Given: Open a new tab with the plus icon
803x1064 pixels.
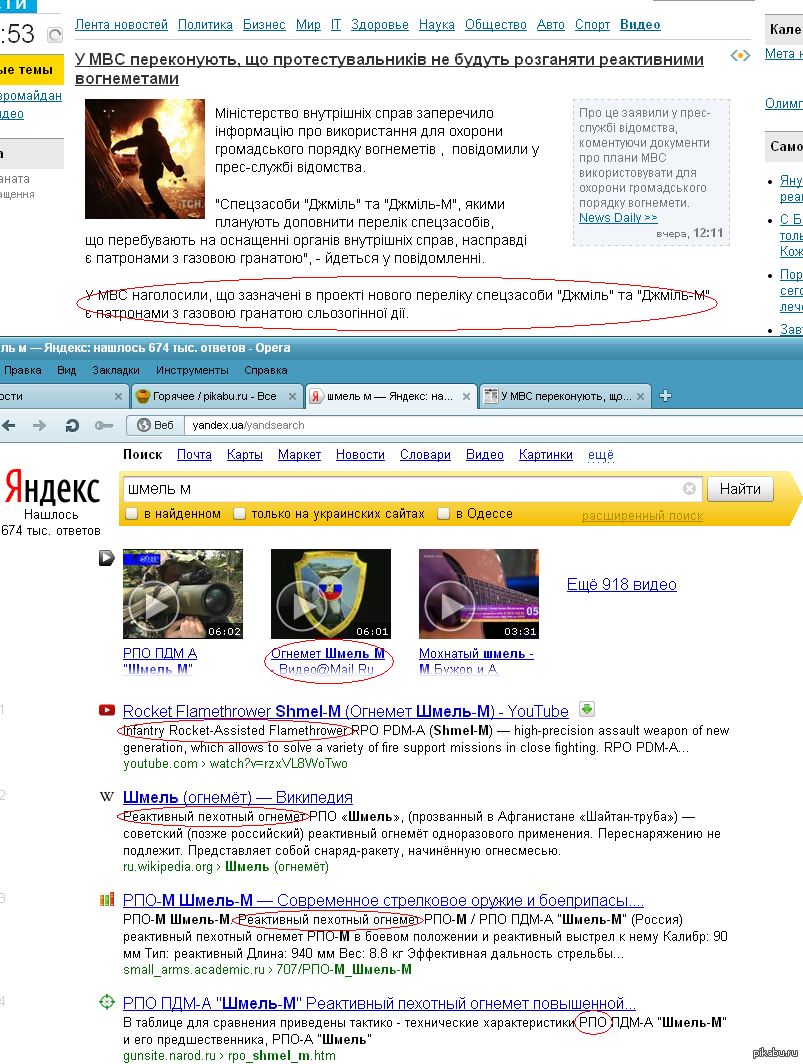Looking at the screenshot, I should point(665,396).
